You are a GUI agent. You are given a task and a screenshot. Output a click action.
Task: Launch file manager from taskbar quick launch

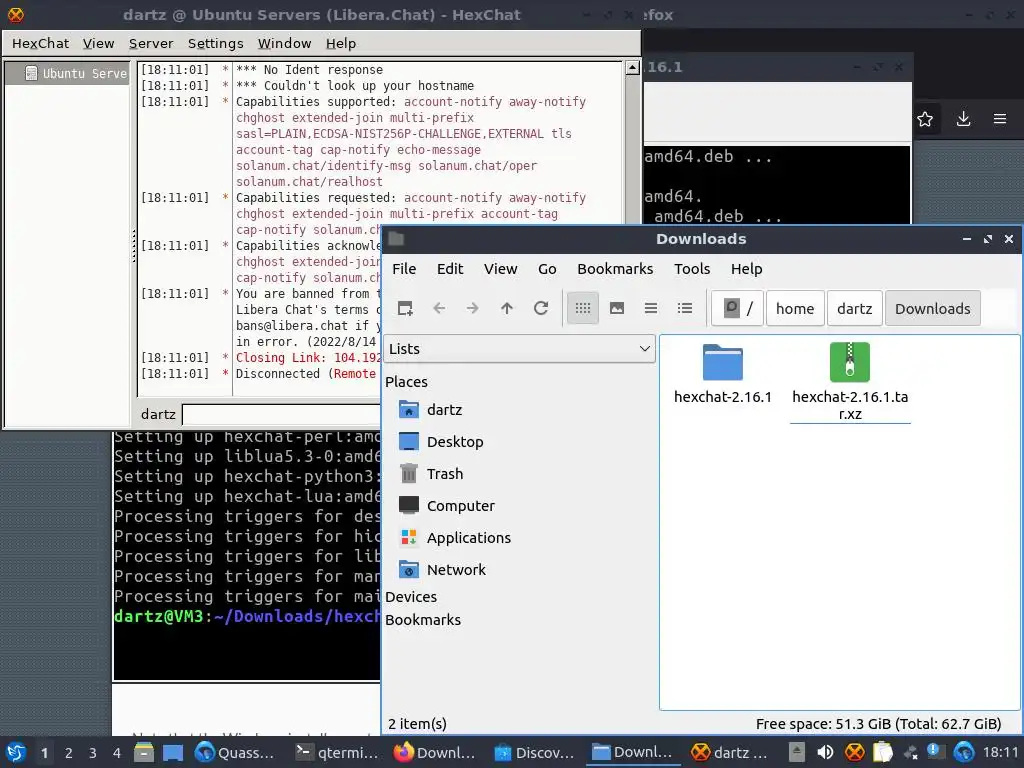[144, 753]
